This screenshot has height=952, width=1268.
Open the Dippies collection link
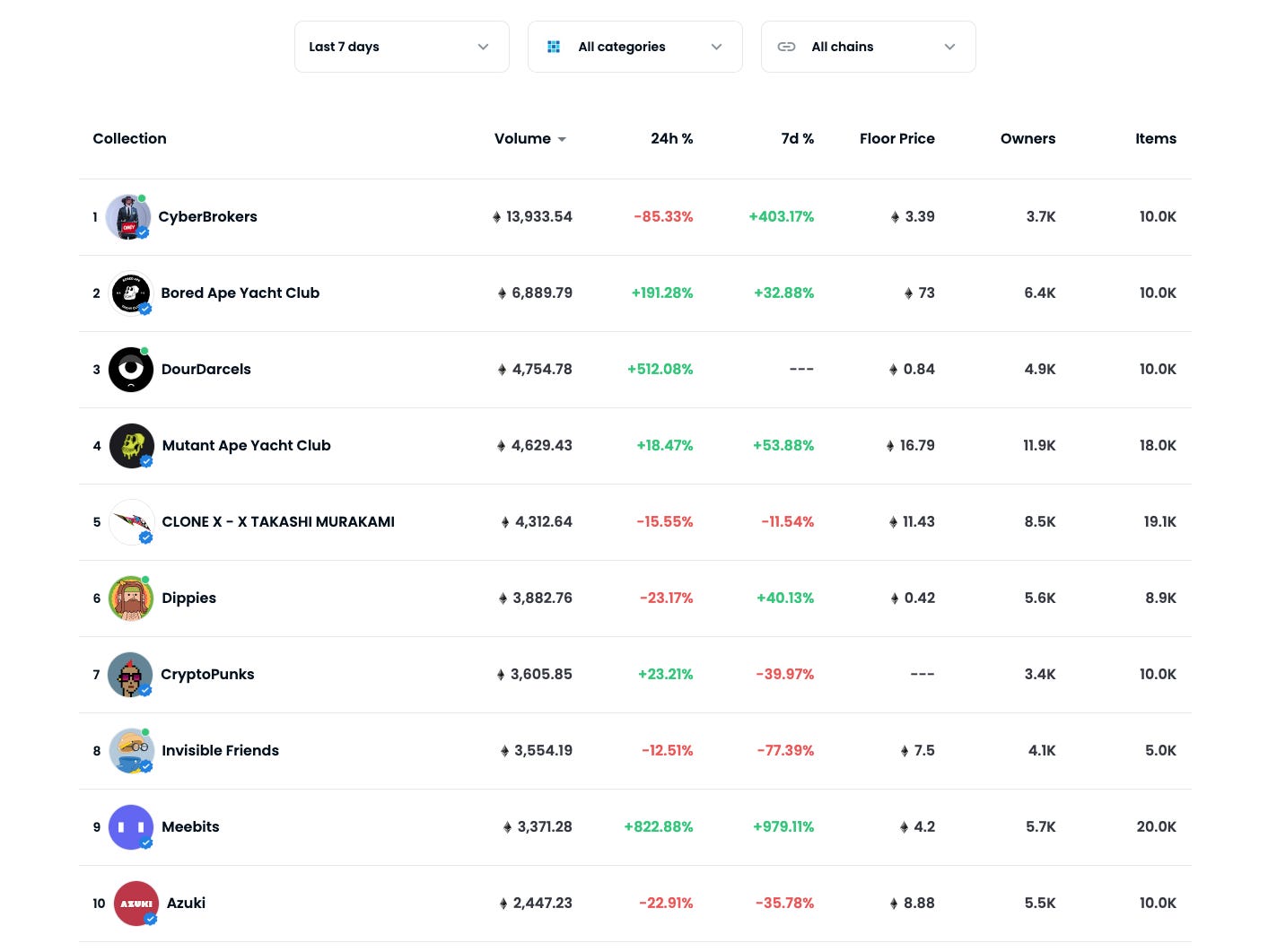pos(188,598)
